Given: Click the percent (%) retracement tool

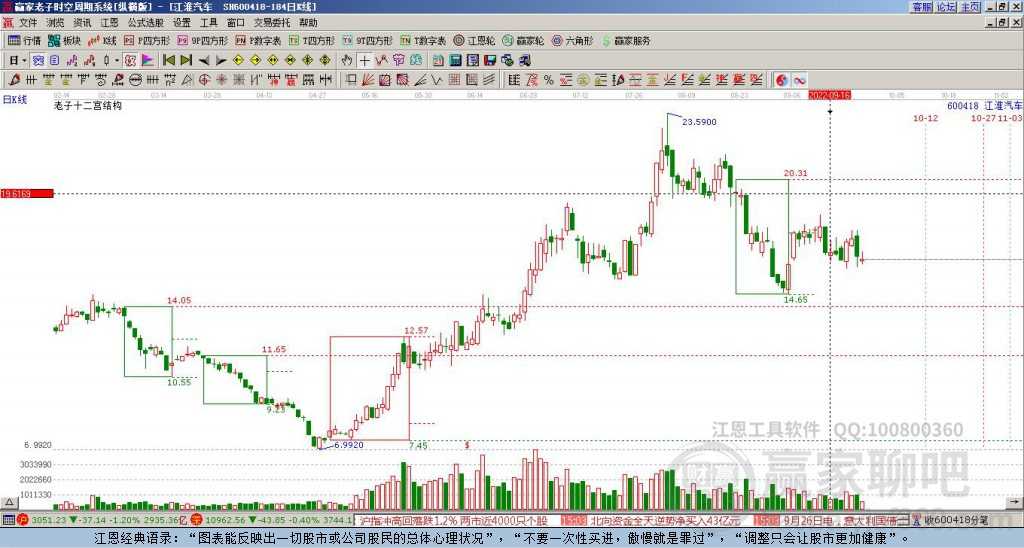Looking at the screenshot, I should coord(548,80).
